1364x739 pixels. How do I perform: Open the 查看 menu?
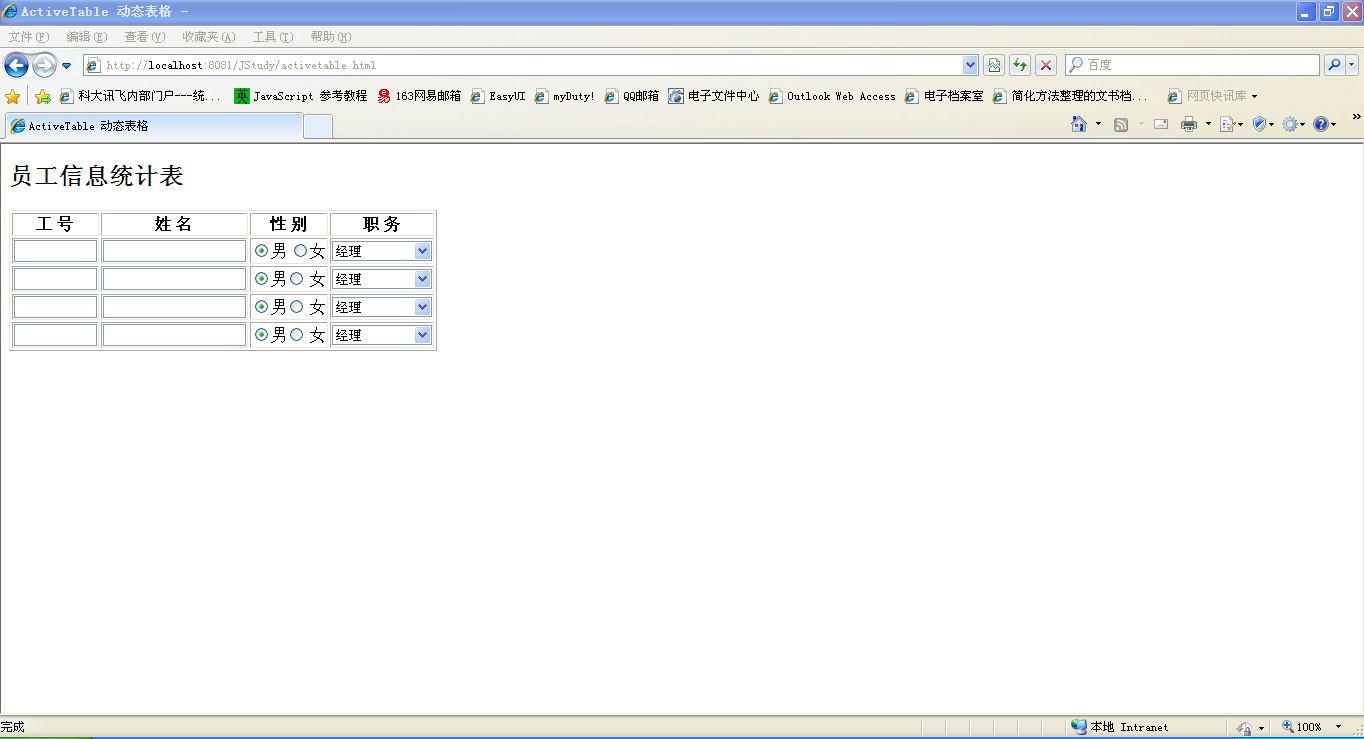point(145,37)
